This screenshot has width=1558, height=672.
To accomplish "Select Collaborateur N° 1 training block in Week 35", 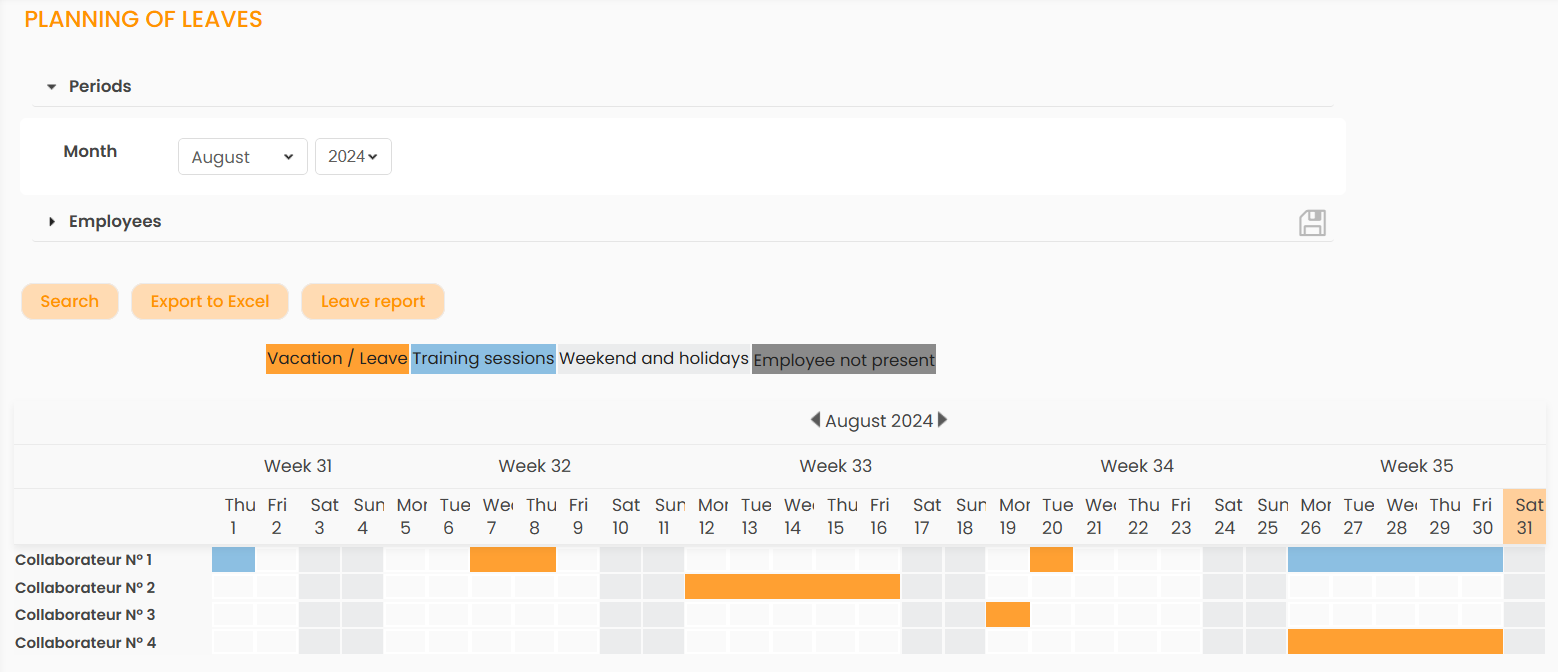I will pos(1395,560).
